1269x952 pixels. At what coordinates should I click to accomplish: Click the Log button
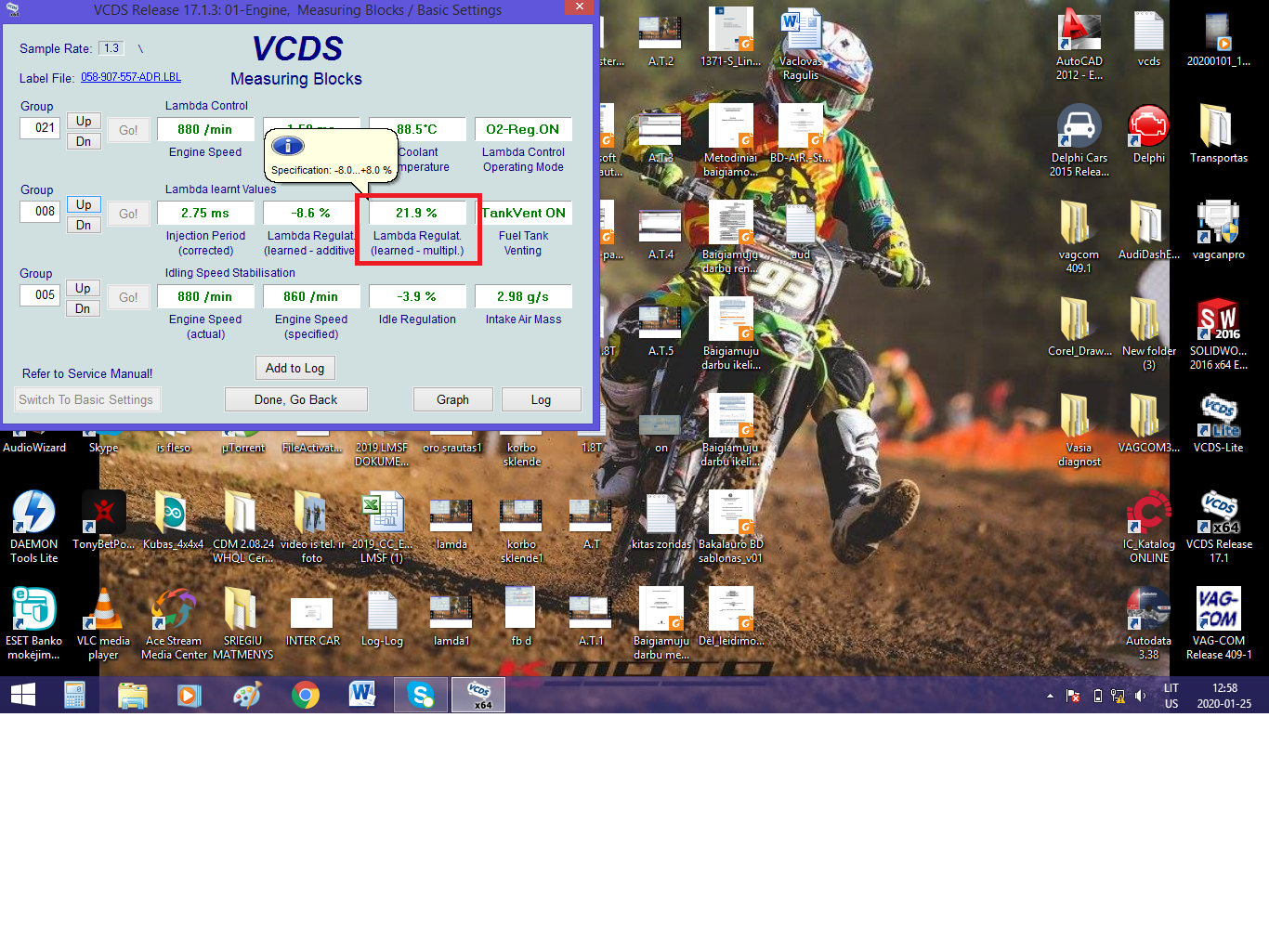tap(541, 399)
